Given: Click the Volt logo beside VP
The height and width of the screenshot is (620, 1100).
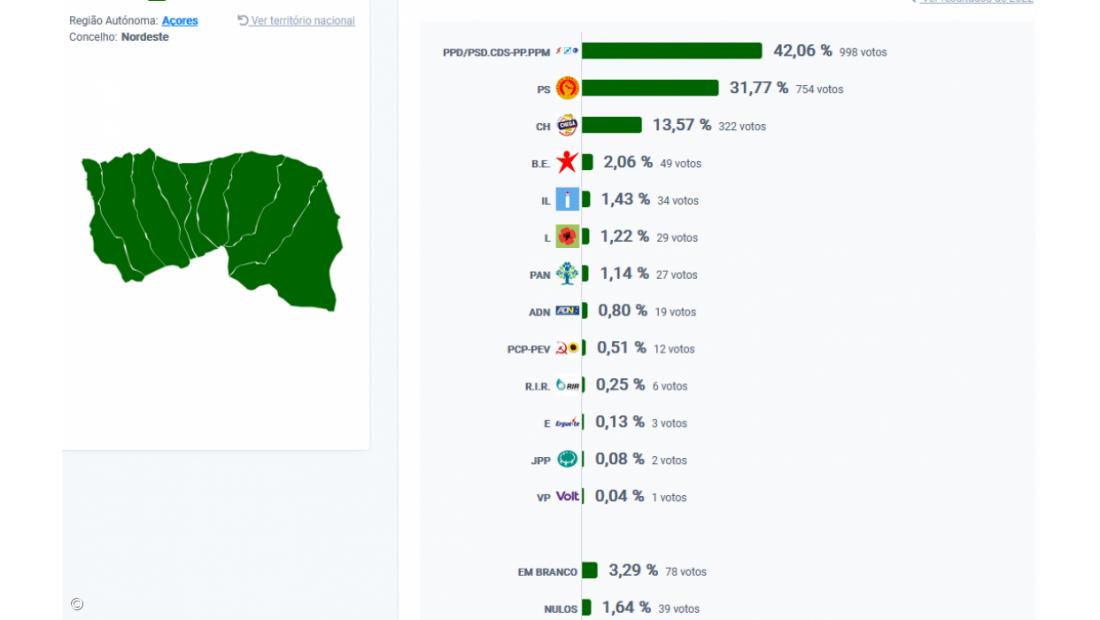Looking at the screenshot, I should (x=566, y=495).
